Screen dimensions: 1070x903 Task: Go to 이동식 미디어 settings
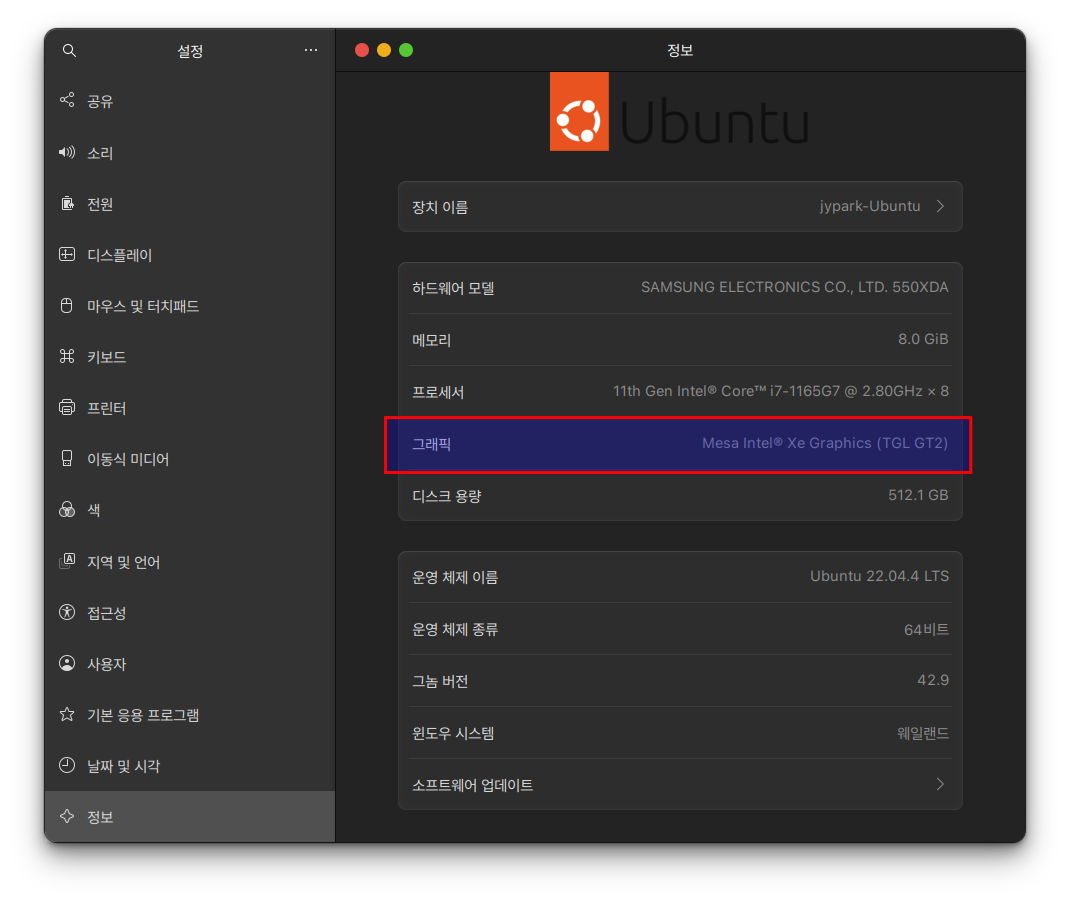pos(190,459)
